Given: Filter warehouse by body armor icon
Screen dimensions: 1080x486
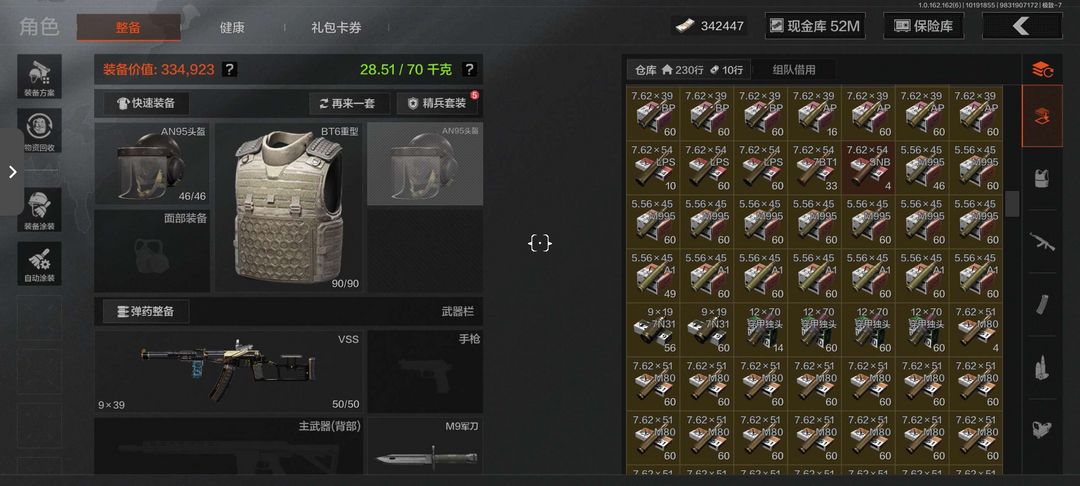Looking at the screenshot, I should coord(1041,179).
